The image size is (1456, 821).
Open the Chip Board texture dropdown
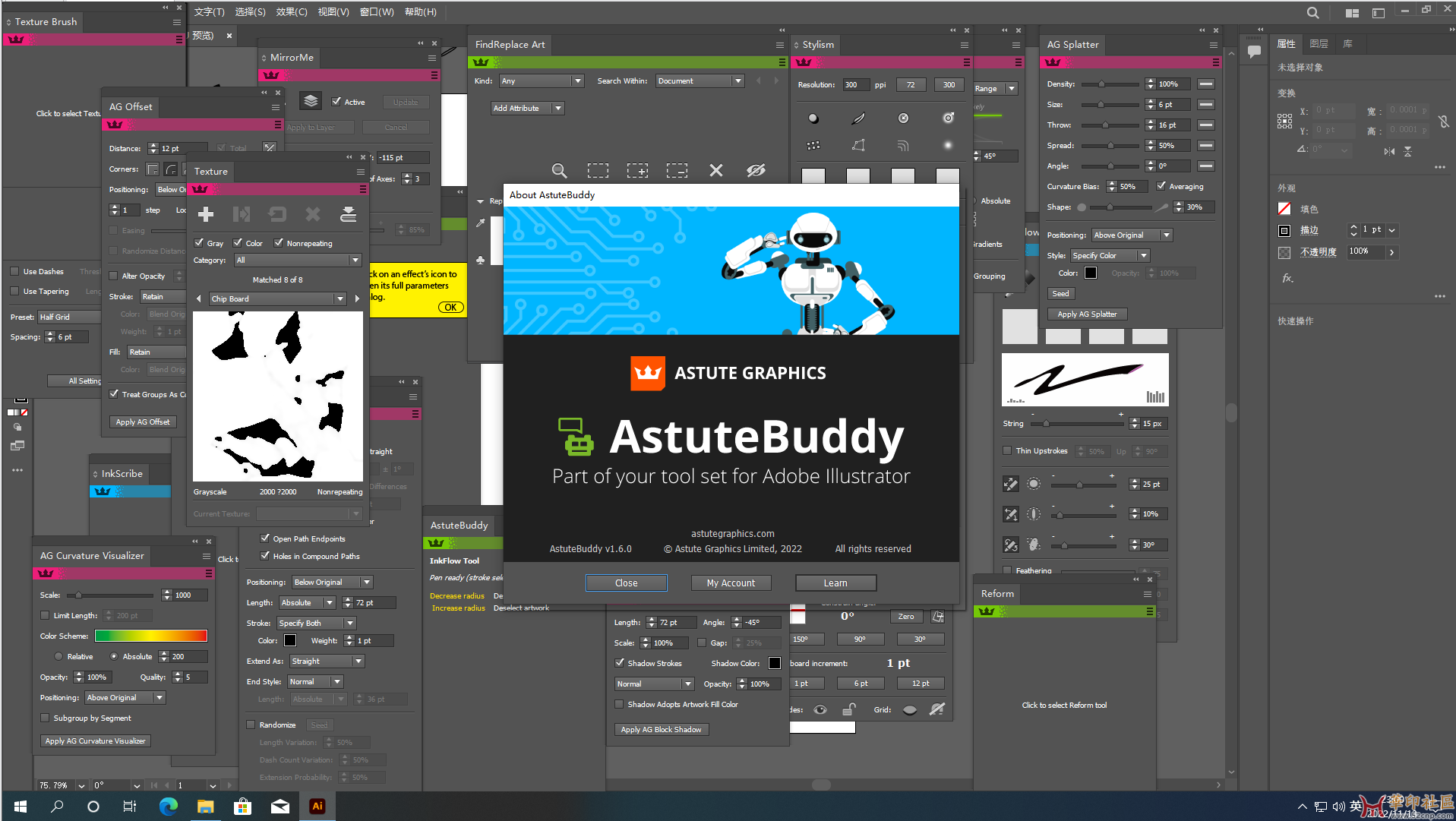[278, 298]
